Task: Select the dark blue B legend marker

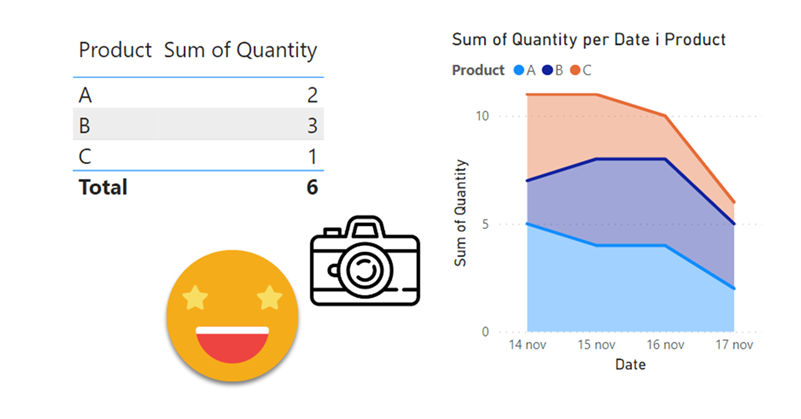Action: click(548, 70)
